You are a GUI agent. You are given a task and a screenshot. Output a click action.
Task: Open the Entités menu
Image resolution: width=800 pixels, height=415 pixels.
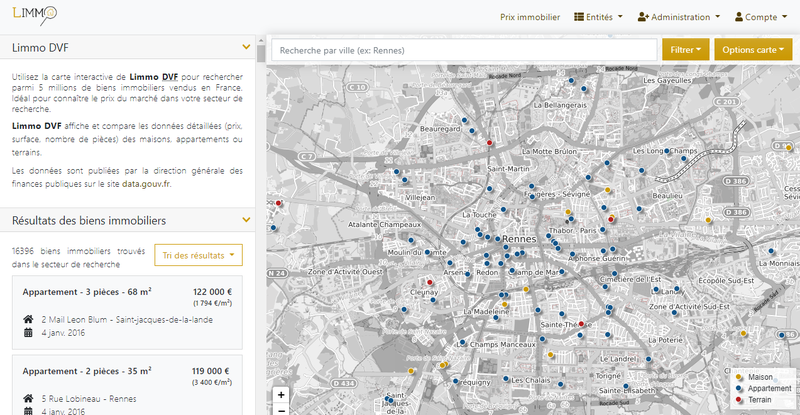coord(598,17)
